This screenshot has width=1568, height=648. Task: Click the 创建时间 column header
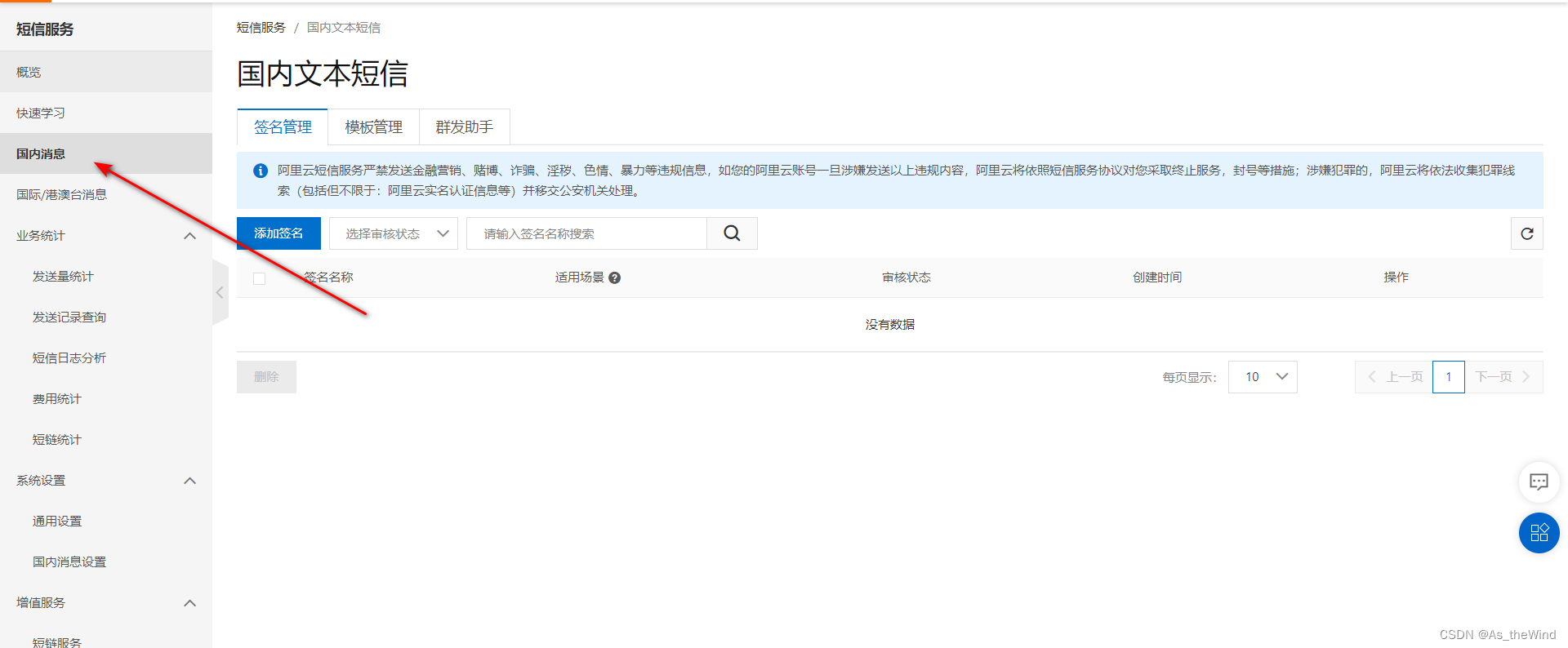click(1157, 277)
